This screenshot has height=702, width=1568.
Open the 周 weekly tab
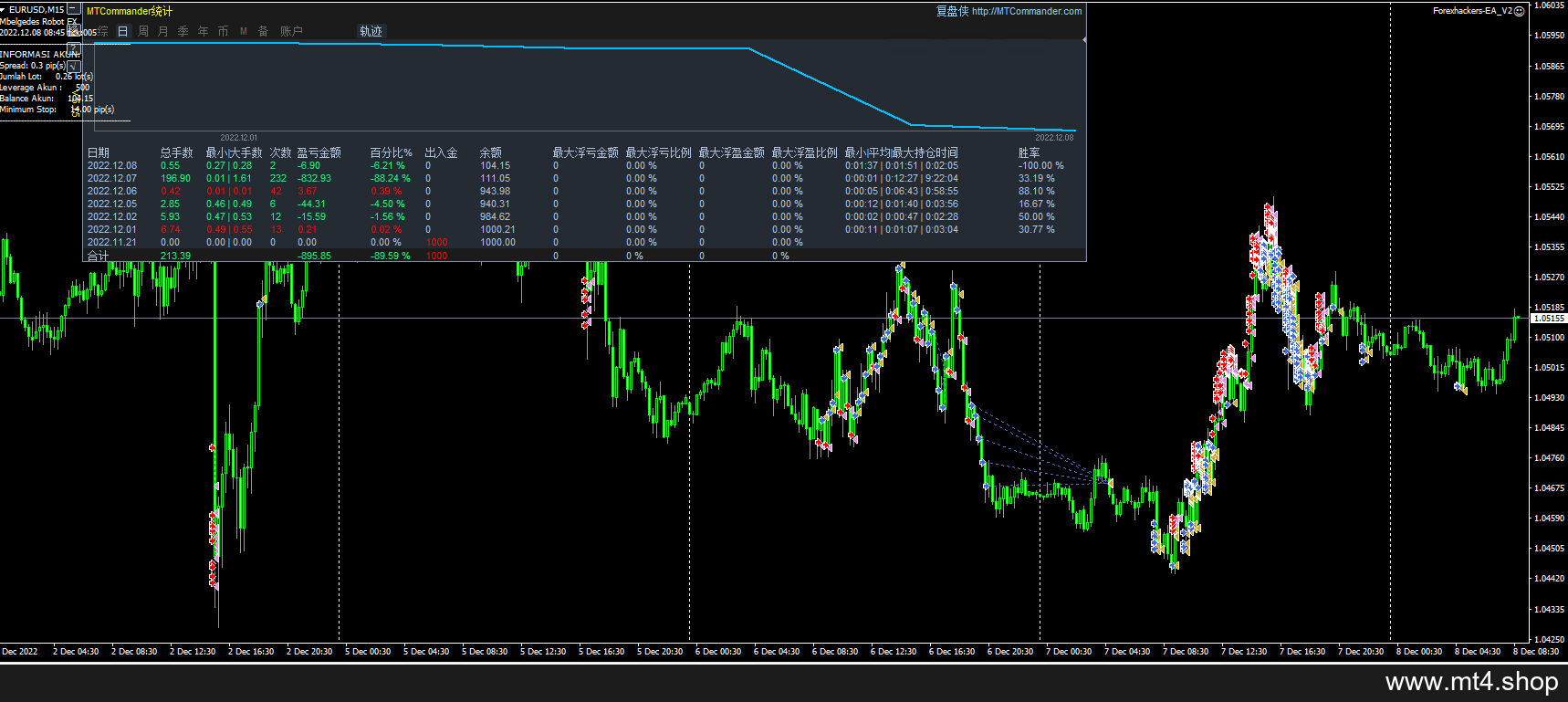coord(143,31)
